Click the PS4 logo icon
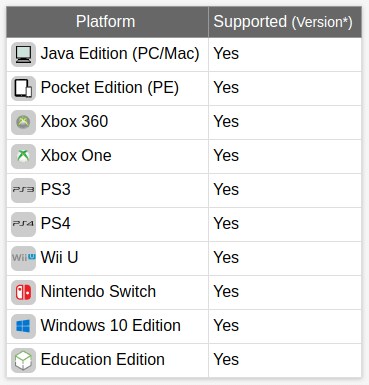The image size is (369, 385). [23, 224]
